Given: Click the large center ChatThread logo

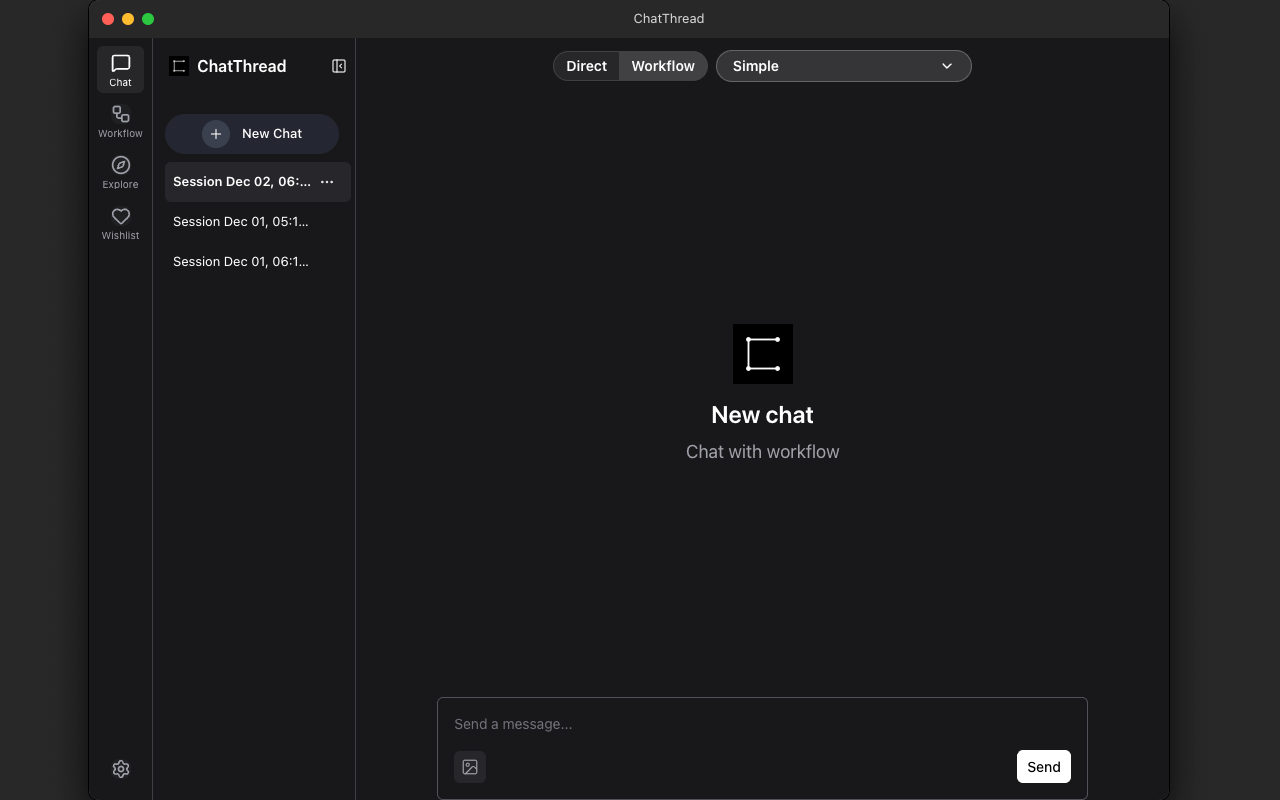Looking at the screenshot, I should coord(763,354).
